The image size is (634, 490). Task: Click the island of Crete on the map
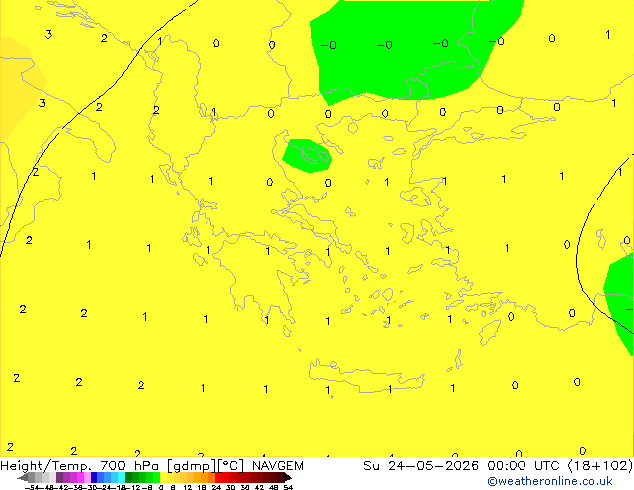[x=366, y=376]
